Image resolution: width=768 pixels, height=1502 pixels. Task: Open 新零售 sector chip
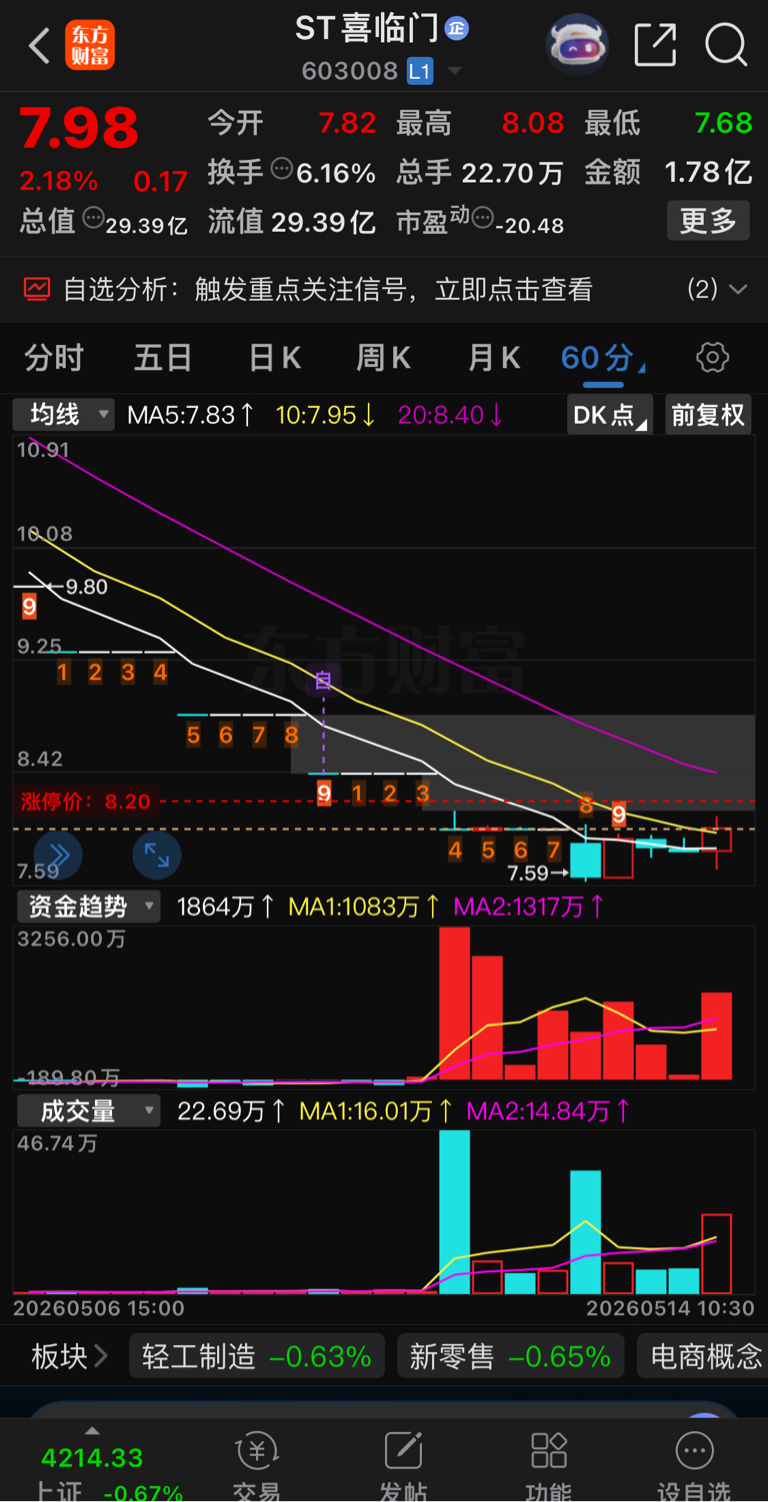[511, 1357]
